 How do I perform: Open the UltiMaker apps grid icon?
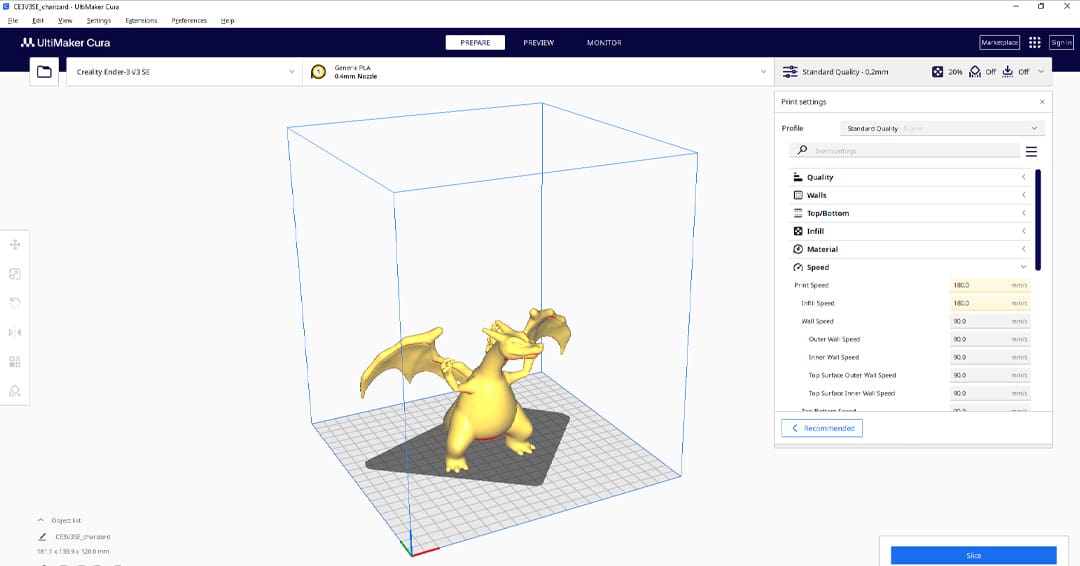tap(1034, 43)
